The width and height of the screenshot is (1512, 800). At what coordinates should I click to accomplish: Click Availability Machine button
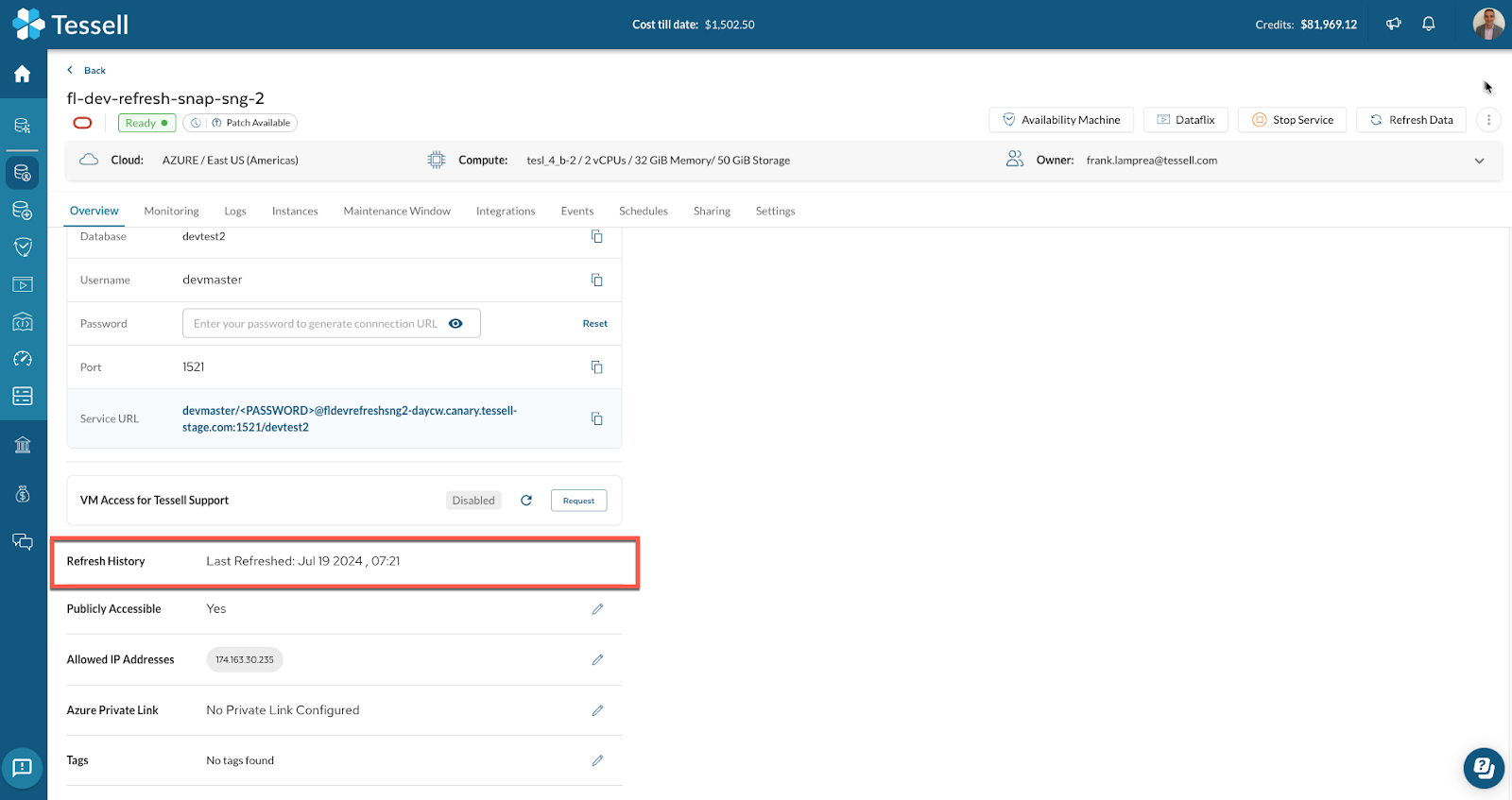click(1061, 120)
